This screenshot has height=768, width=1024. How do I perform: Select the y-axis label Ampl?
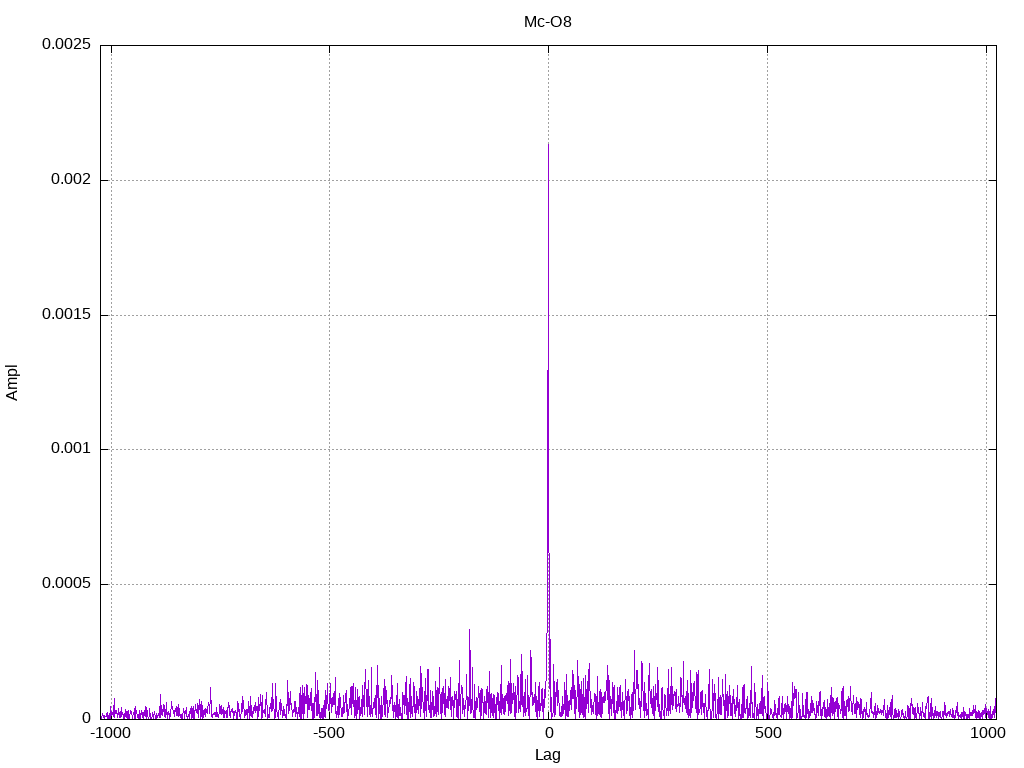12,382
